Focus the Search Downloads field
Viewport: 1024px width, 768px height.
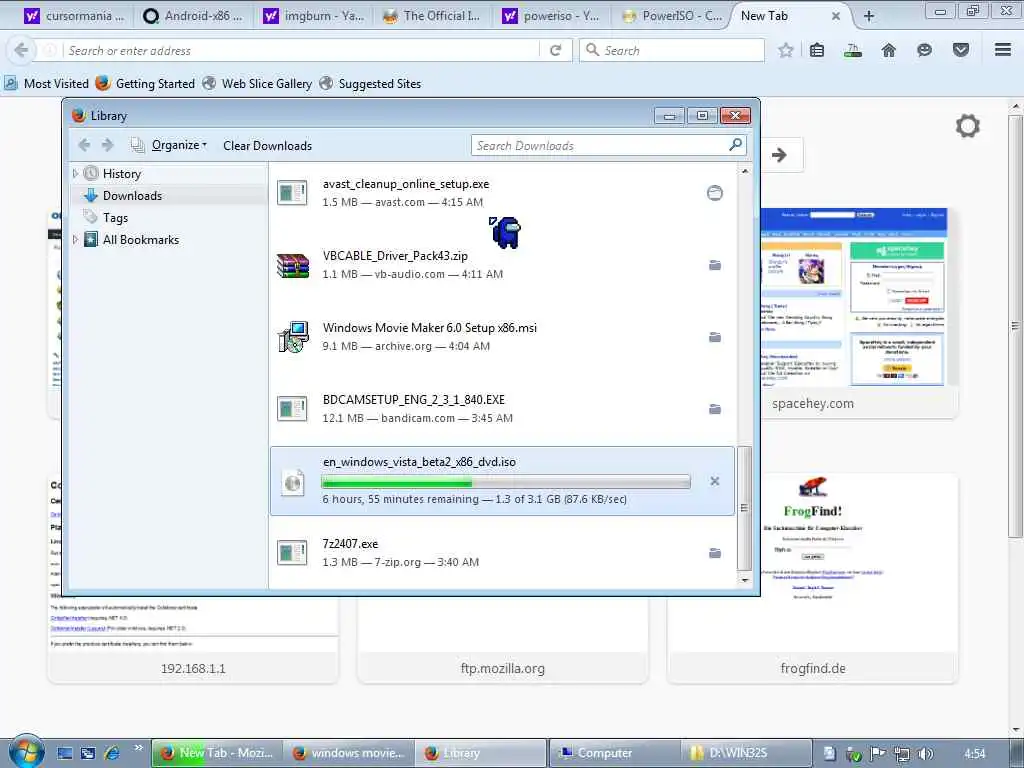coord(608,146)
